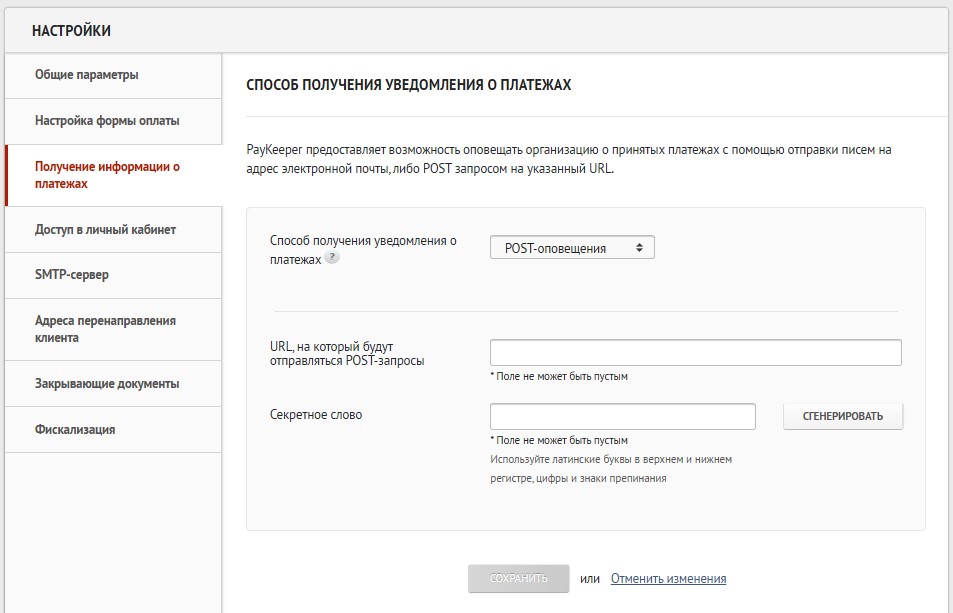Click the Способ получения уведомления section heading

click(x=408, y=85)
